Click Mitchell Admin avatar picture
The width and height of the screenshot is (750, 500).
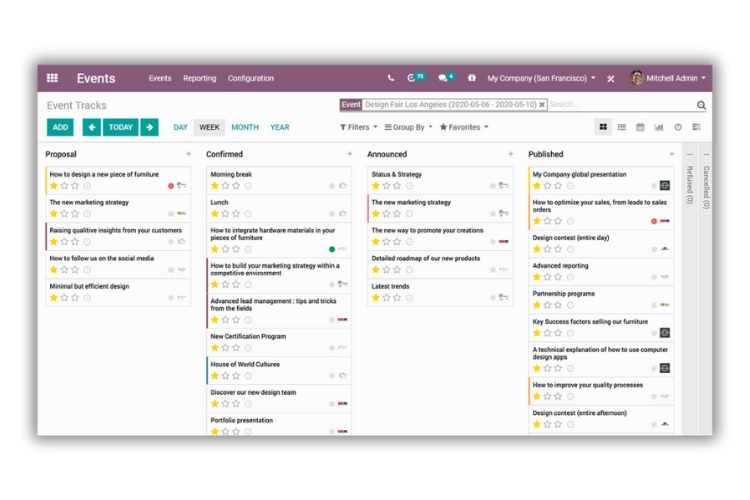coord(637,78)
